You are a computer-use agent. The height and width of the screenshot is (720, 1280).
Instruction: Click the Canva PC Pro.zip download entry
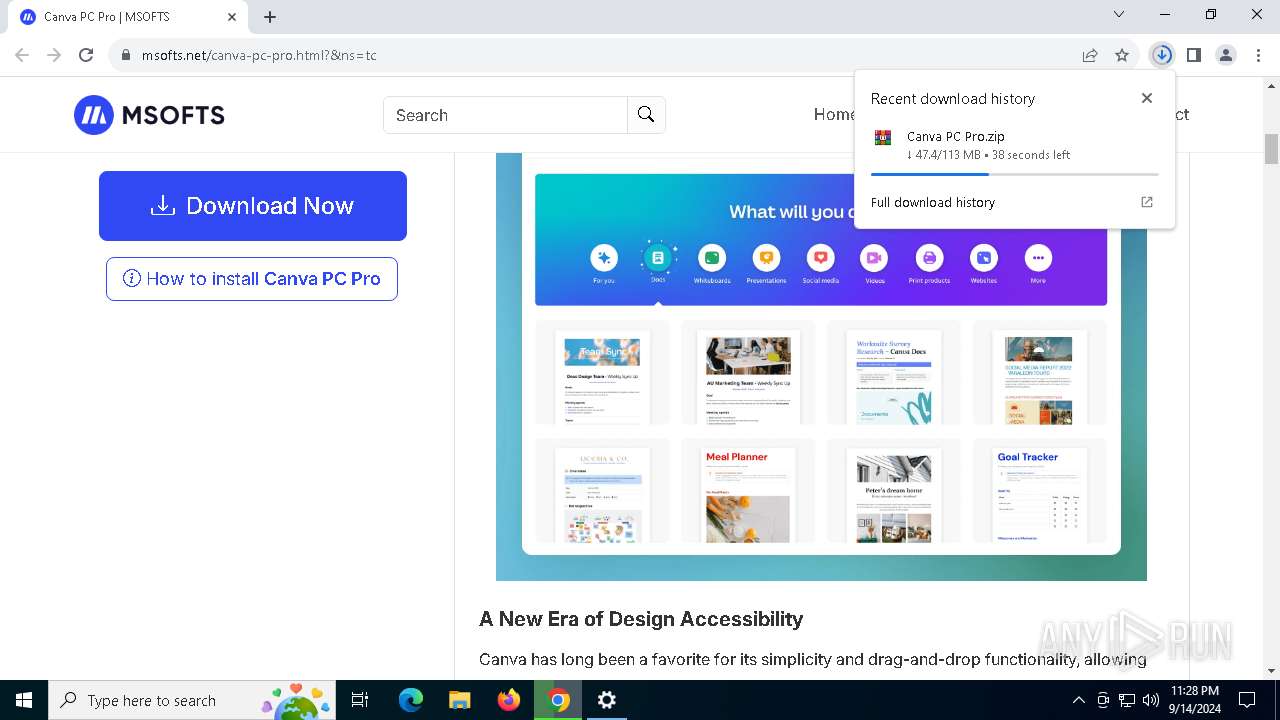point(1014,145)
